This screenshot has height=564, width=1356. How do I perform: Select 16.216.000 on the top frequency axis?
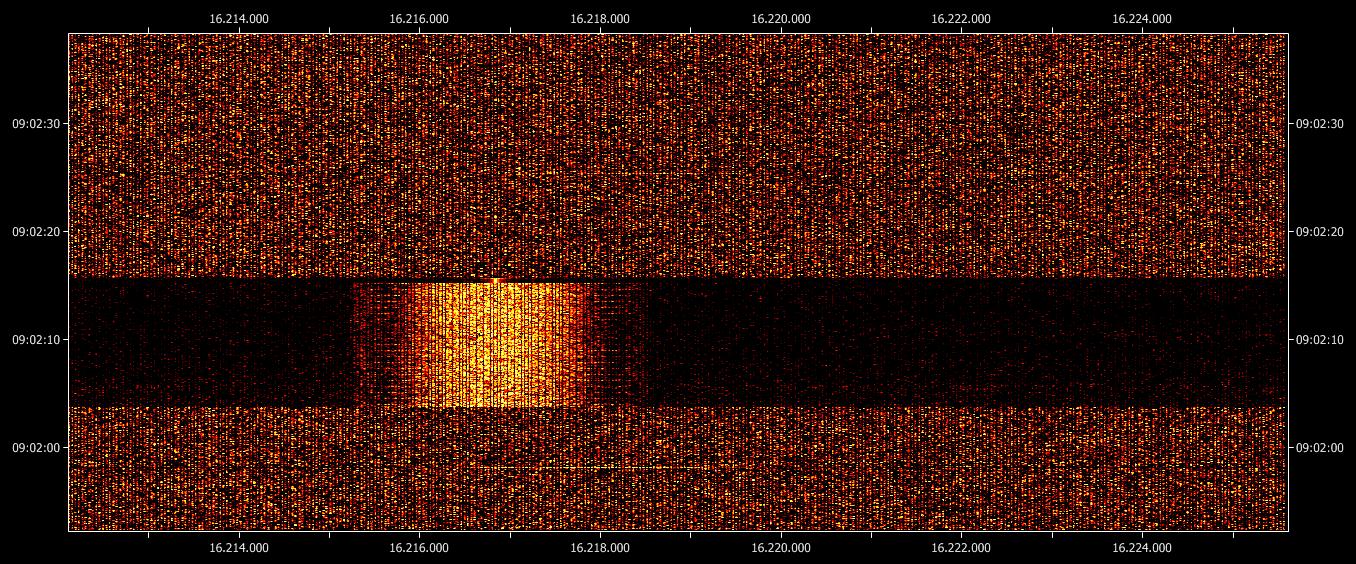pyautogui.click(x=419, y=18)
